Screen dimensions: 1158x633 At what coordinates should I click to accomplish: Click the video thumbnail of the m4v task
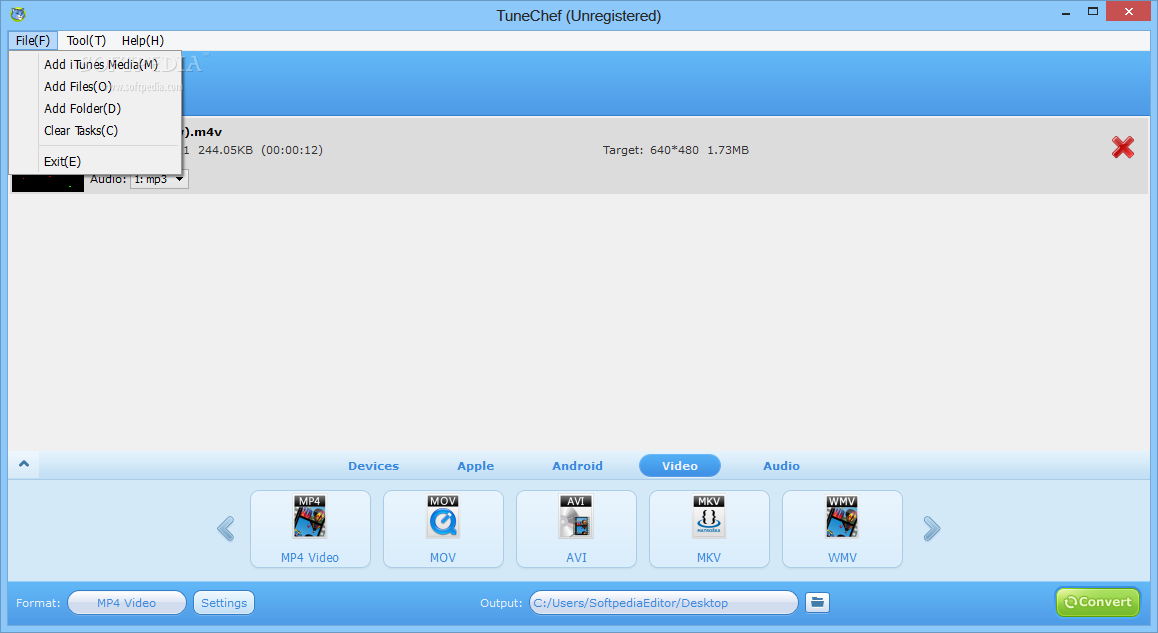click(x=48, y=183)
